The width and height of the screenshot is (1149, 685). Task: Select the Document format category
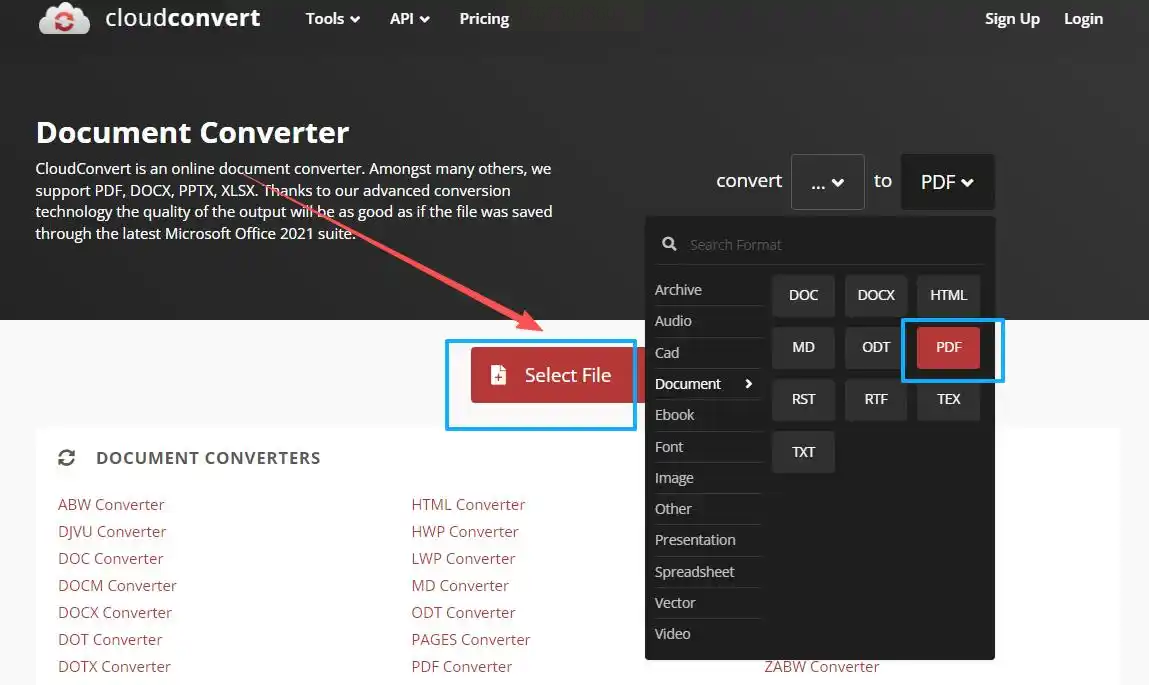(706, 384)
